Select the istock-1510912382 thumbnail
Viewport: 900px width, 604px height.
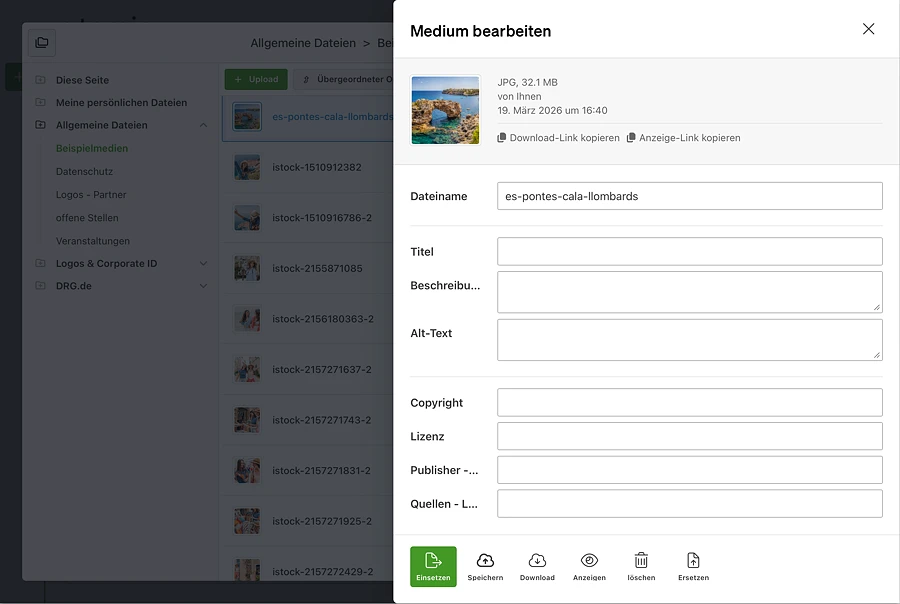tap(247, 167)
